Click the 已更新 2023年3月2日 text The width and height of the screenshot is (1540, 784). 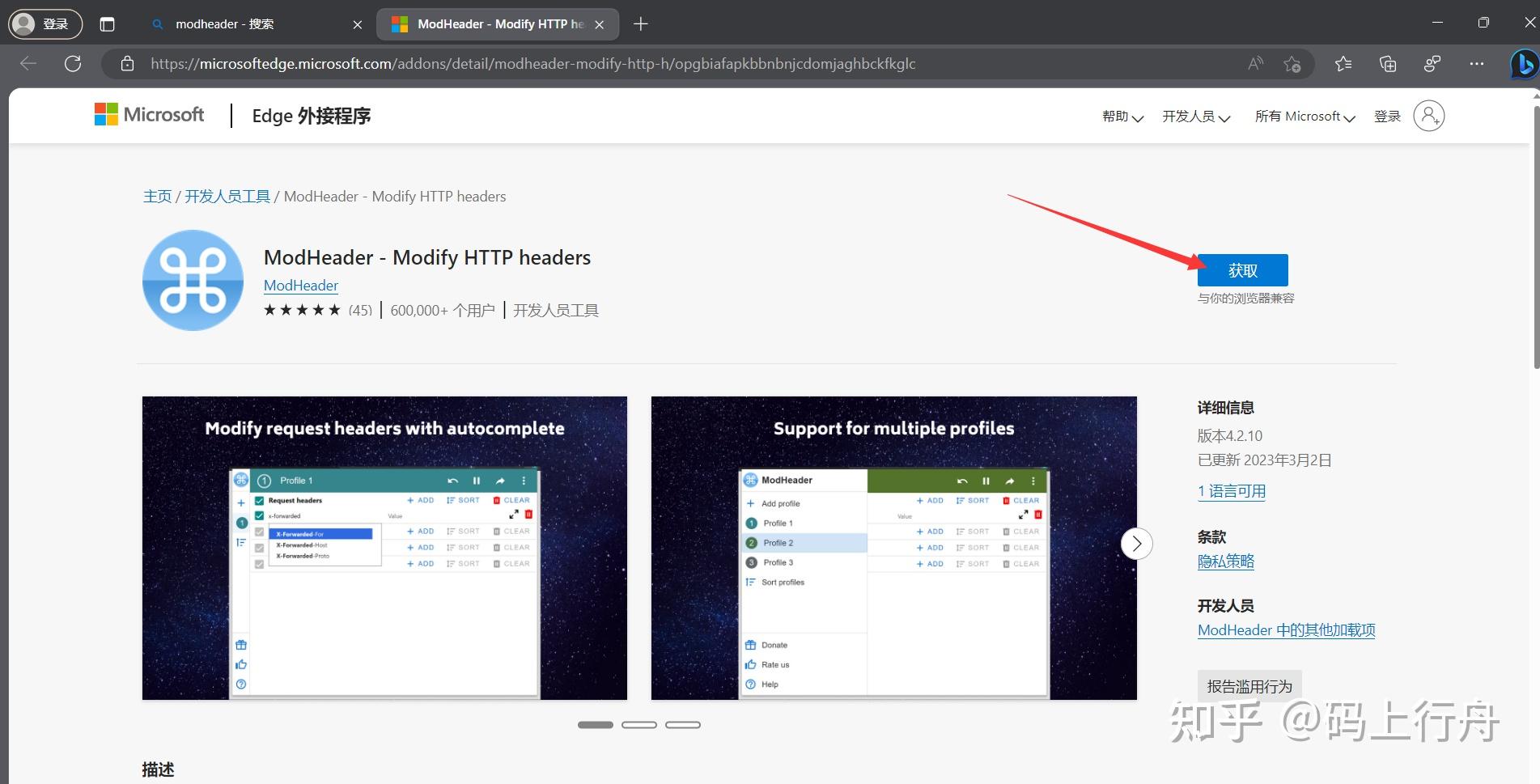pos(1265,460)
